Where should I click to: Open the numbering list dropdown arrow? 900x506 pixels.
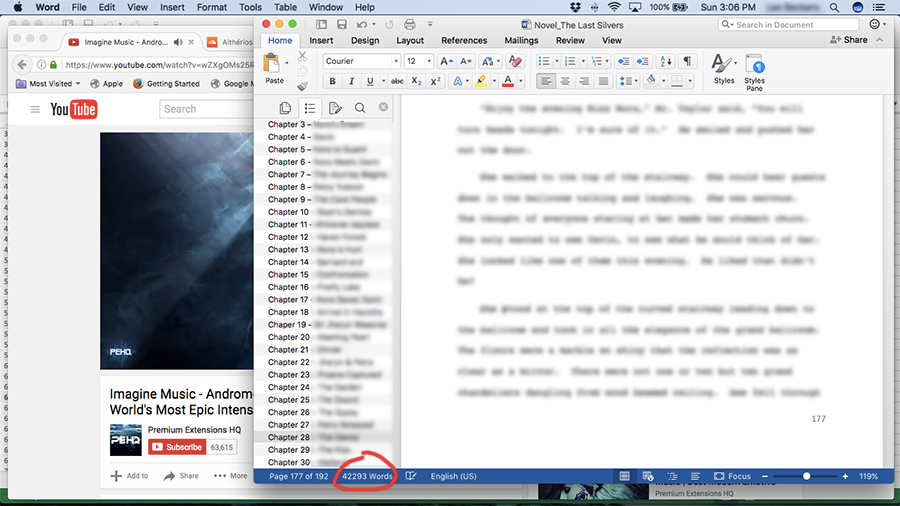tap(583, 61)
